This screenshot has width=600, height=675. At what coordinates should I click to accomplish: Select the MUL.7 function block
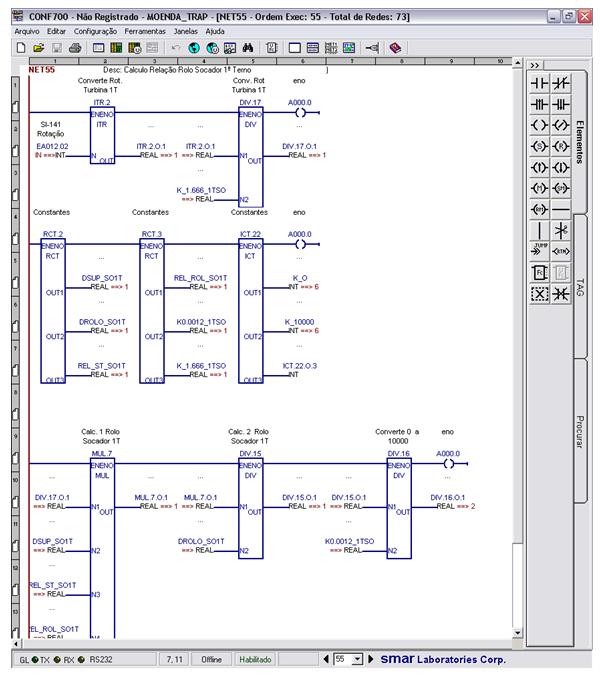pyautogui.click(x=102, y=548)
